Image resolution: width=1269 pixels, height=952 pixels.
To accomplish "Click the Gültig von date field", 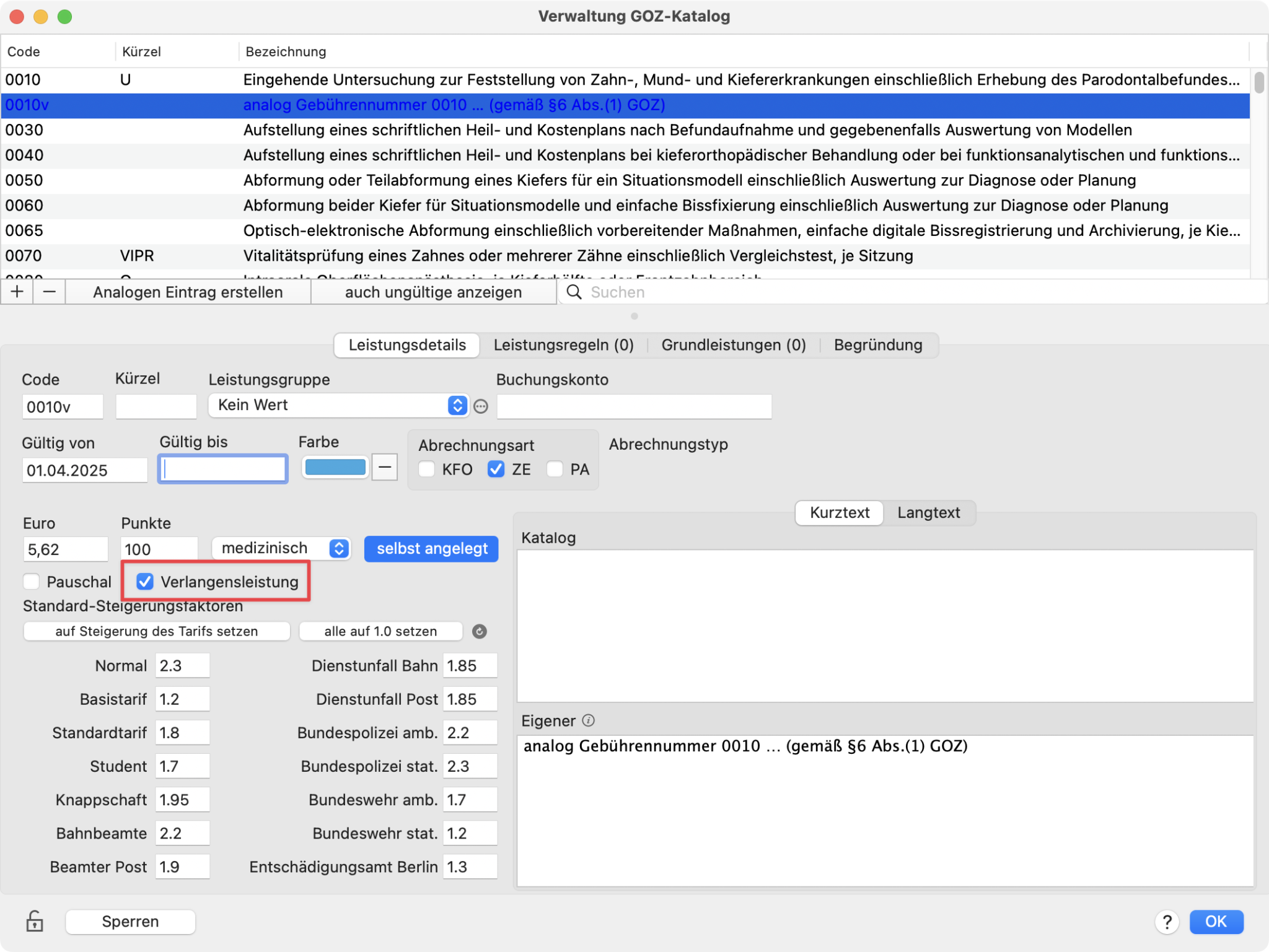I will tap(85, 470).
